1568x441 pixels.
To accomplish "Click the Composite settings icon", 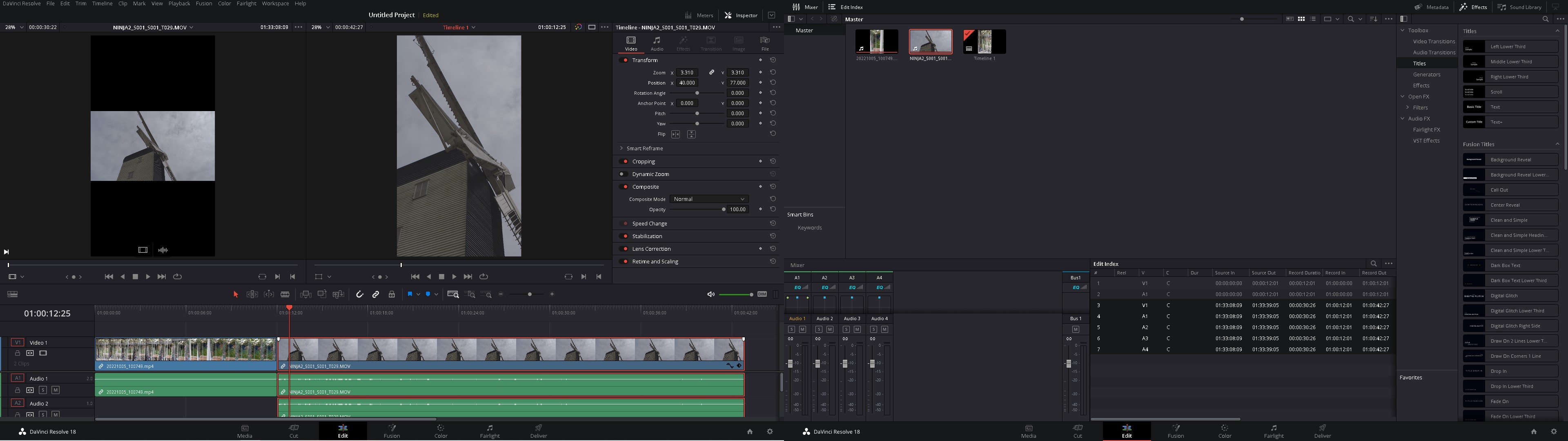I will pos(622,187).
